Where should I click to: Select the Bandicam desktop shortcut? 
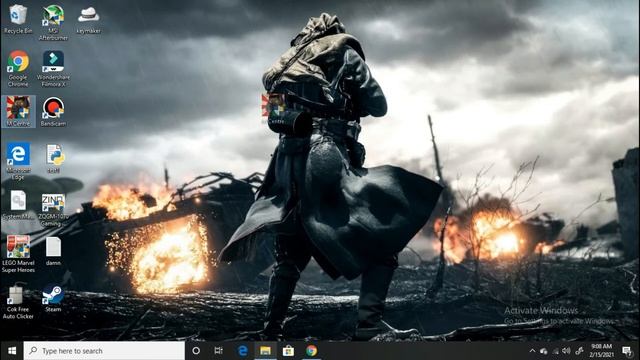53,111
